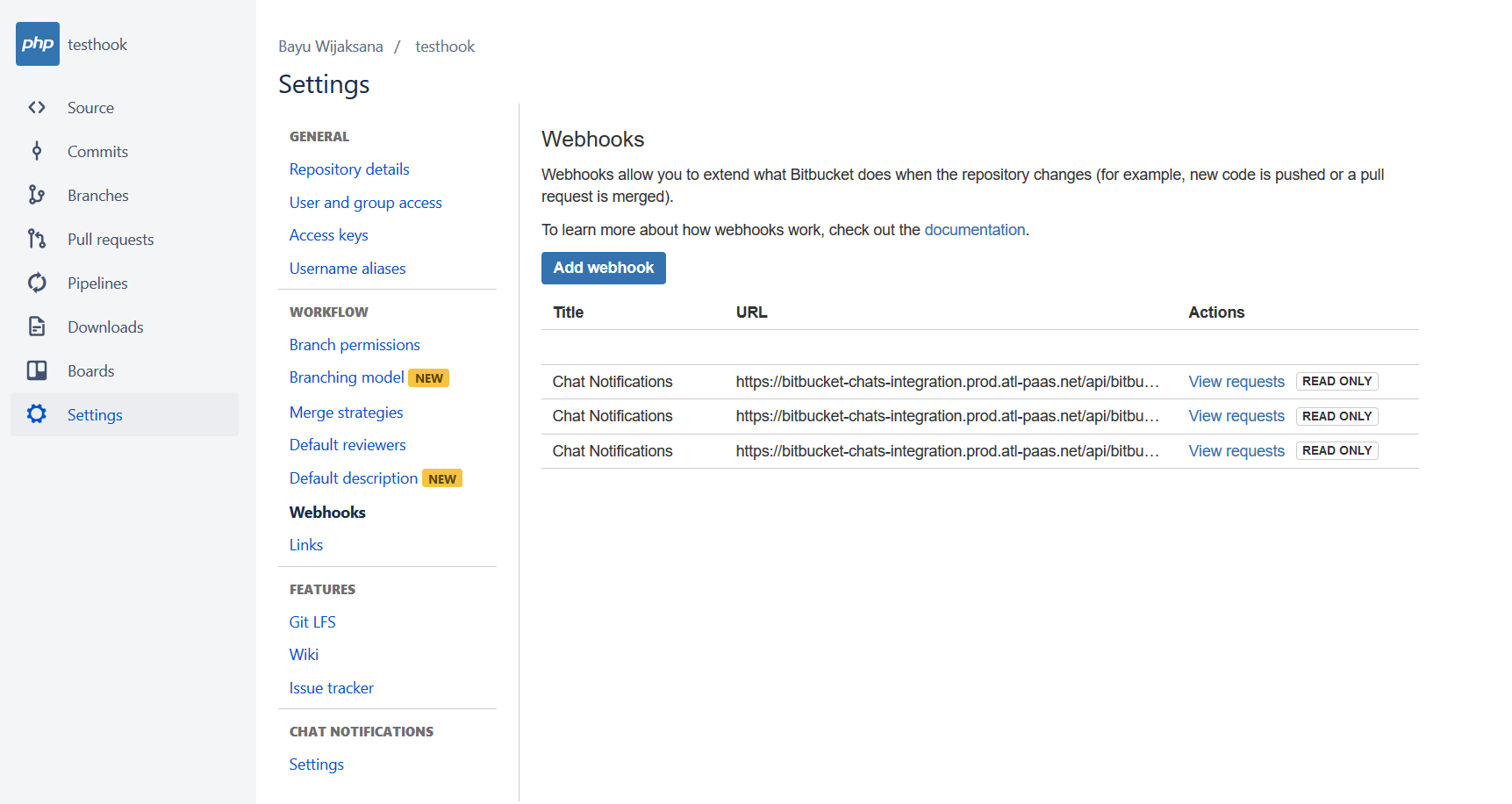View requests for first Chat Notifications webhook
Image resolution: width=1512 pixels, height=804 pixels.
pos(1236,382)
